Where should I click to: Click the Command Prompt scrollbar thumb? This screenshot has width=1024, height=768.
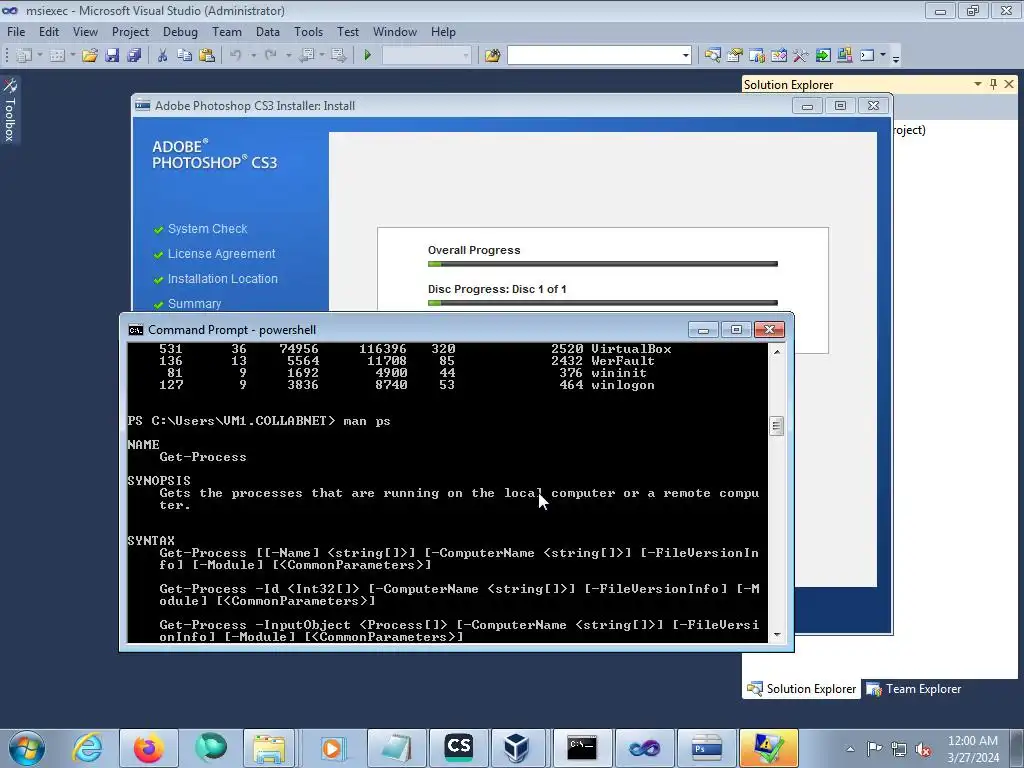(776, 426)
